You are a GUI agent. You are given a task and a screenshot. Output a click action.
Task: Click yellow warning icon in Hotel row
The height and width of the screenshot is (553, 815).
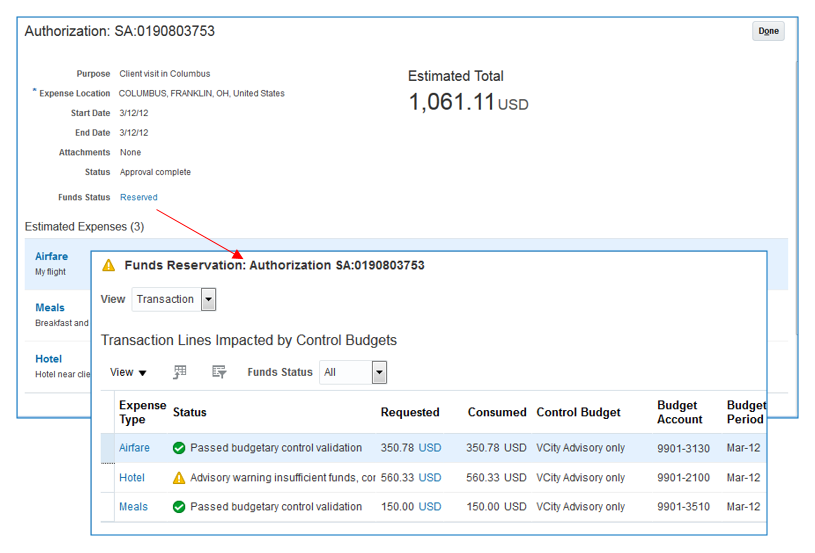(180, 478)
